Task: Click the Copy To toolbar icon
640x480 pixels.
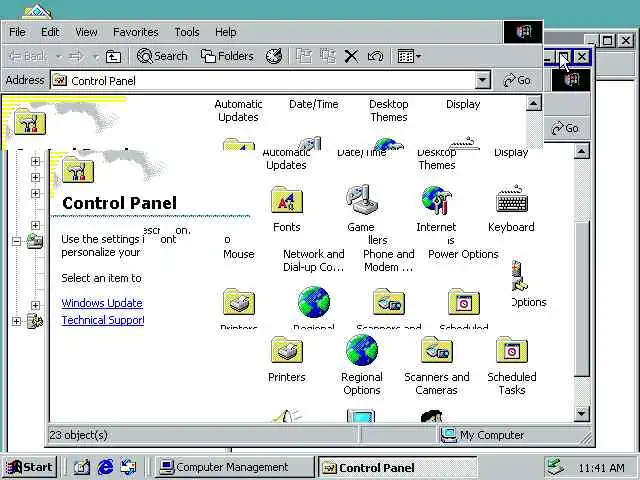Action: click(328, 56)
